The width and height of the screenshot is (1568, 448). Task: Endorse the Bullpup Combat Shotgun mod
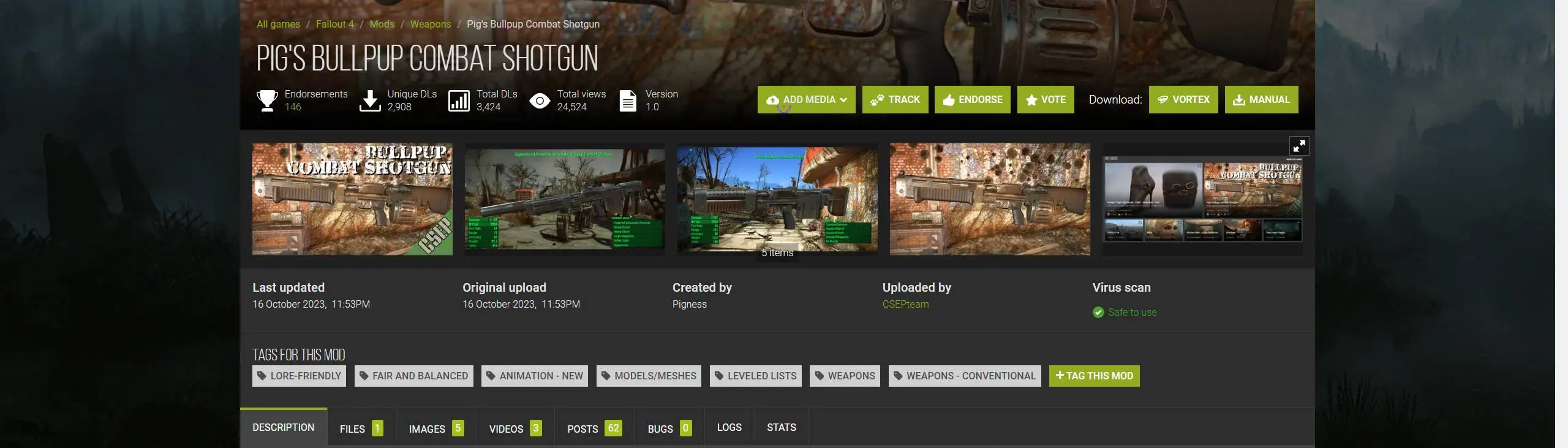tap(973, 100)
